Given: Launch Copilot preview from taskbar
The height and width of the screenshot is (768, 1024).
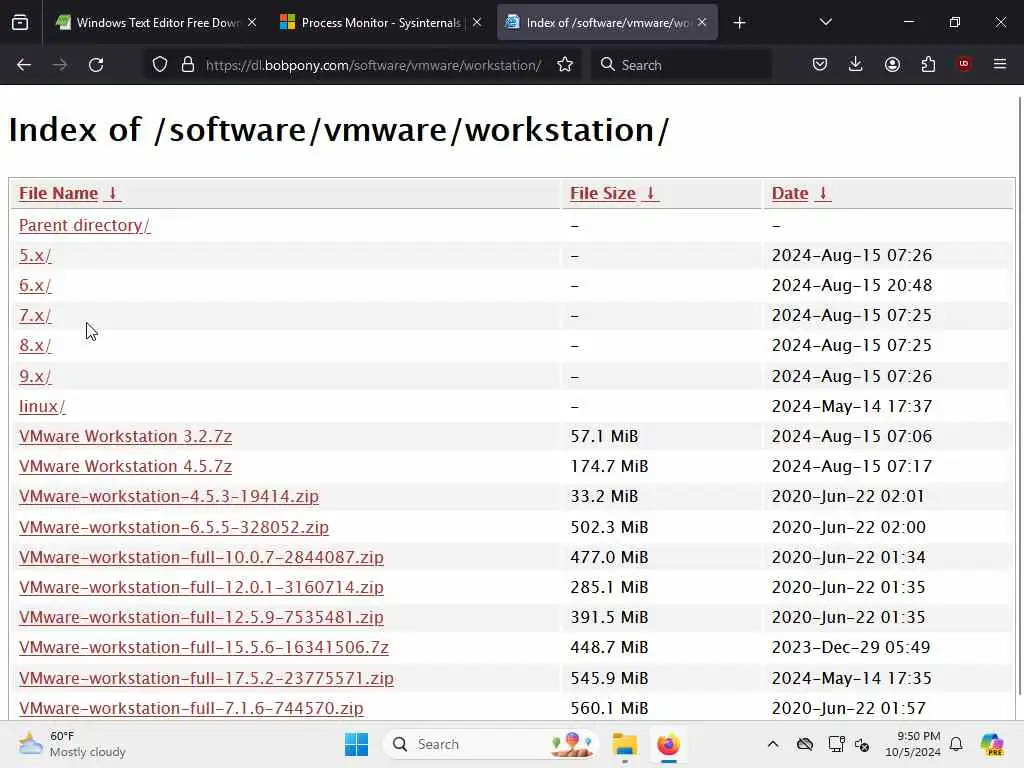Looking at the screenshot, I should pos(992,744).
